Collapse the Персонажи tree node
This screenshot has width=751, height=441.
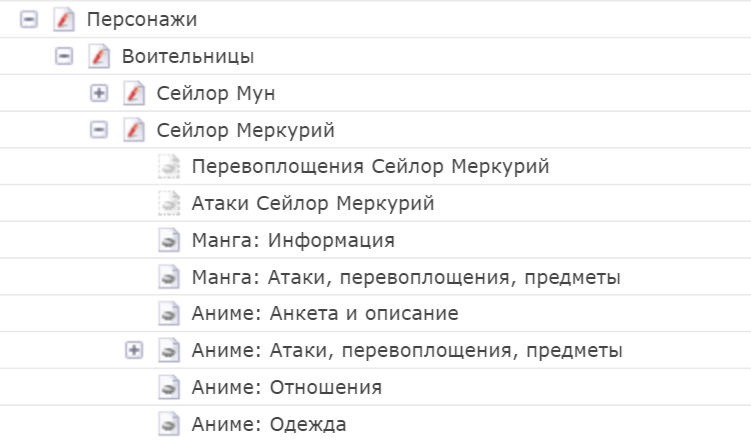[x=28, y=19]
